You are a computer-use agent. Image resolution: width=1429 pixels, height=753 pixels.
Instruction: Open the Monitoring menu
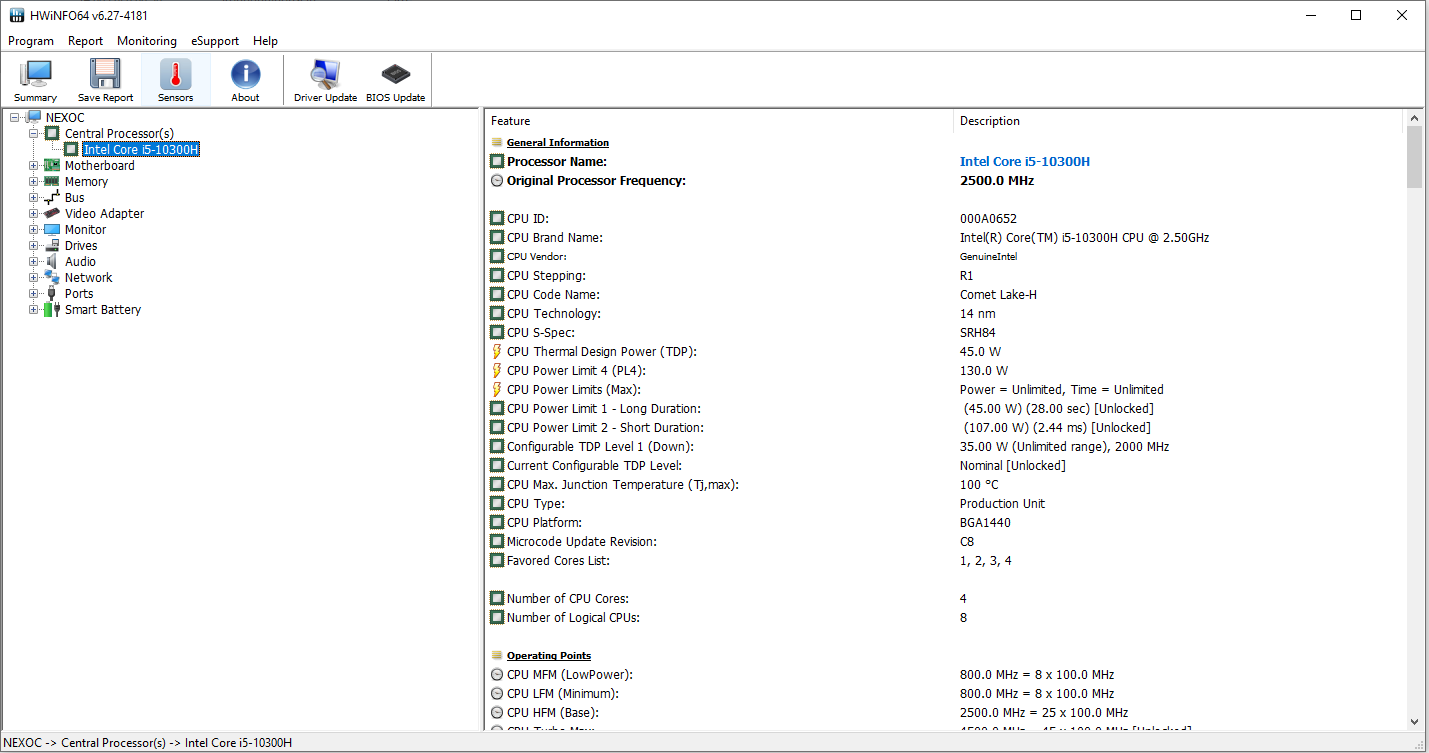[147, 41]
